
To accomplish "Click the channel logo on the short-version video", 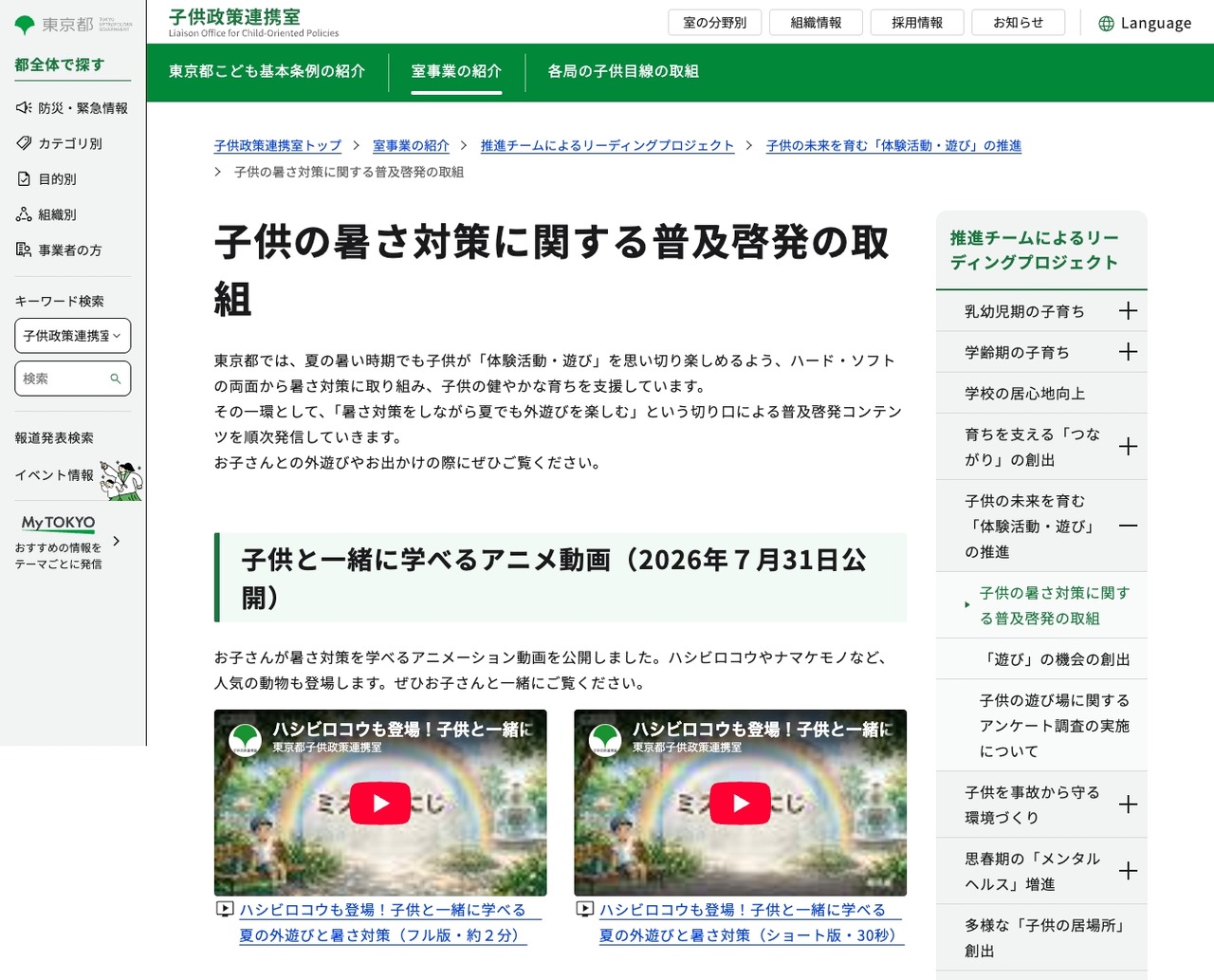I will pos(605,739).
